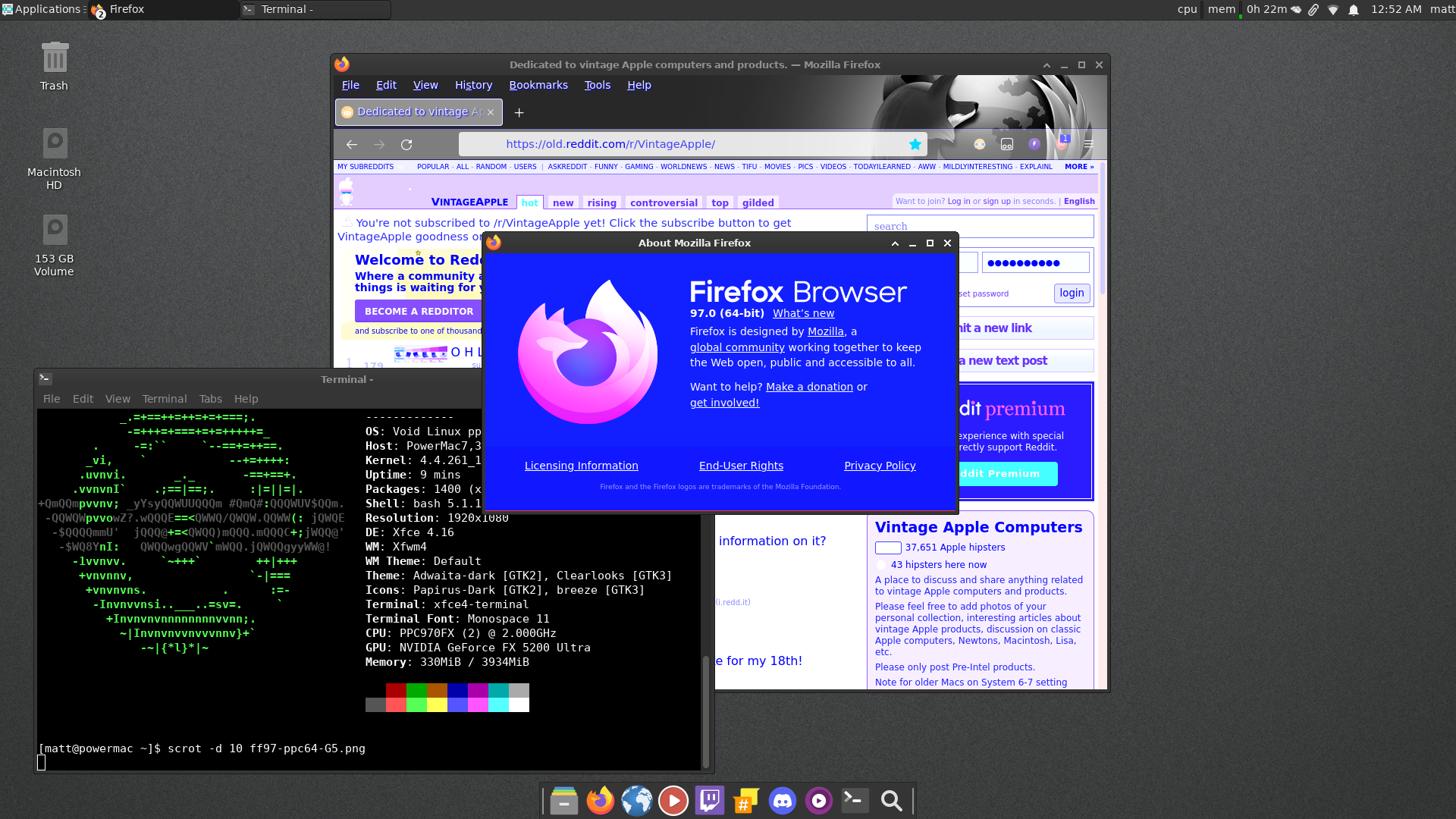Open the hashtag chat app in dock

(x=745, y=801)
